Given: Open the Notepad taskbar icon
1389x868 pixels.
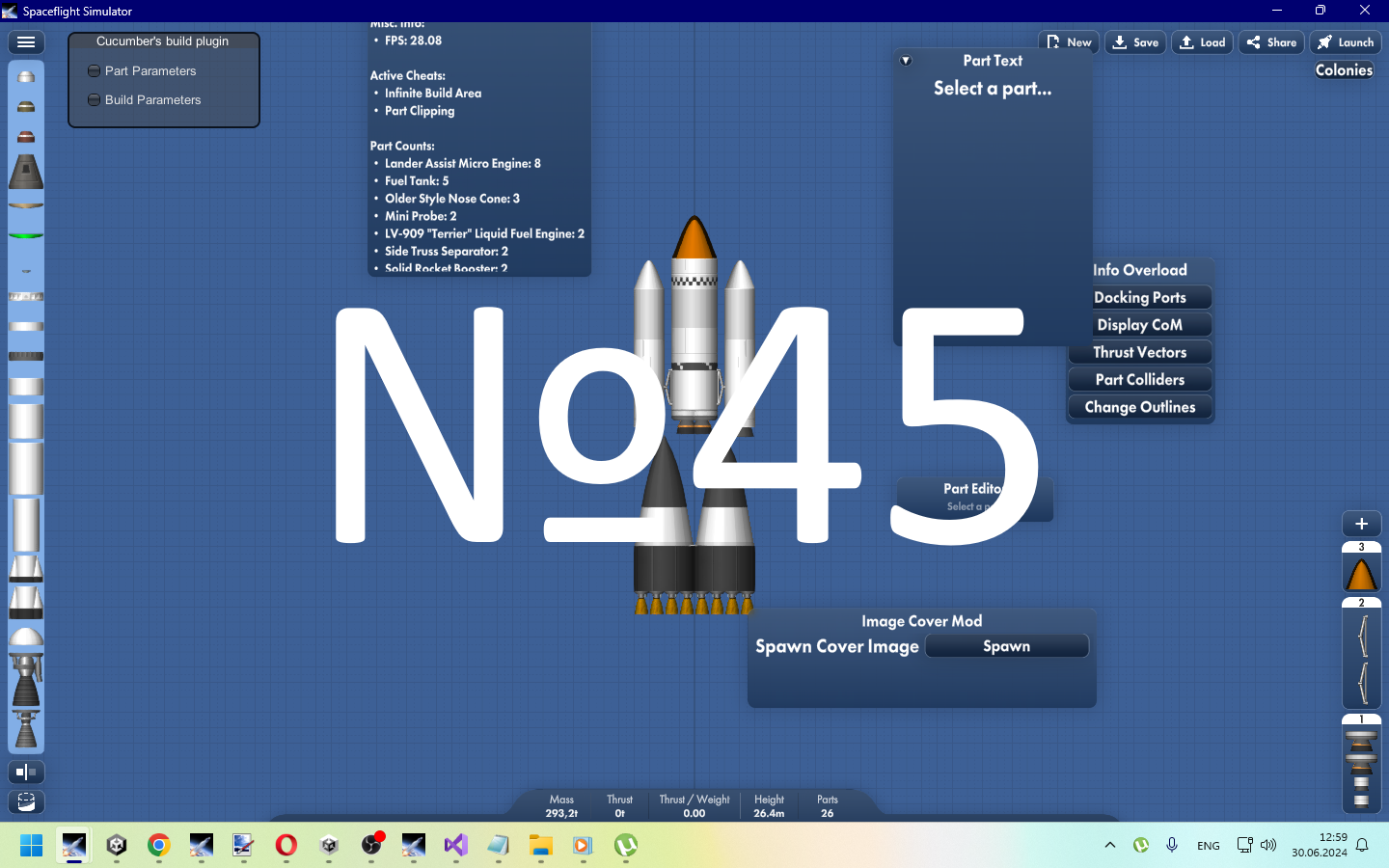Looking at the screenshot, I should pos(498,846).
